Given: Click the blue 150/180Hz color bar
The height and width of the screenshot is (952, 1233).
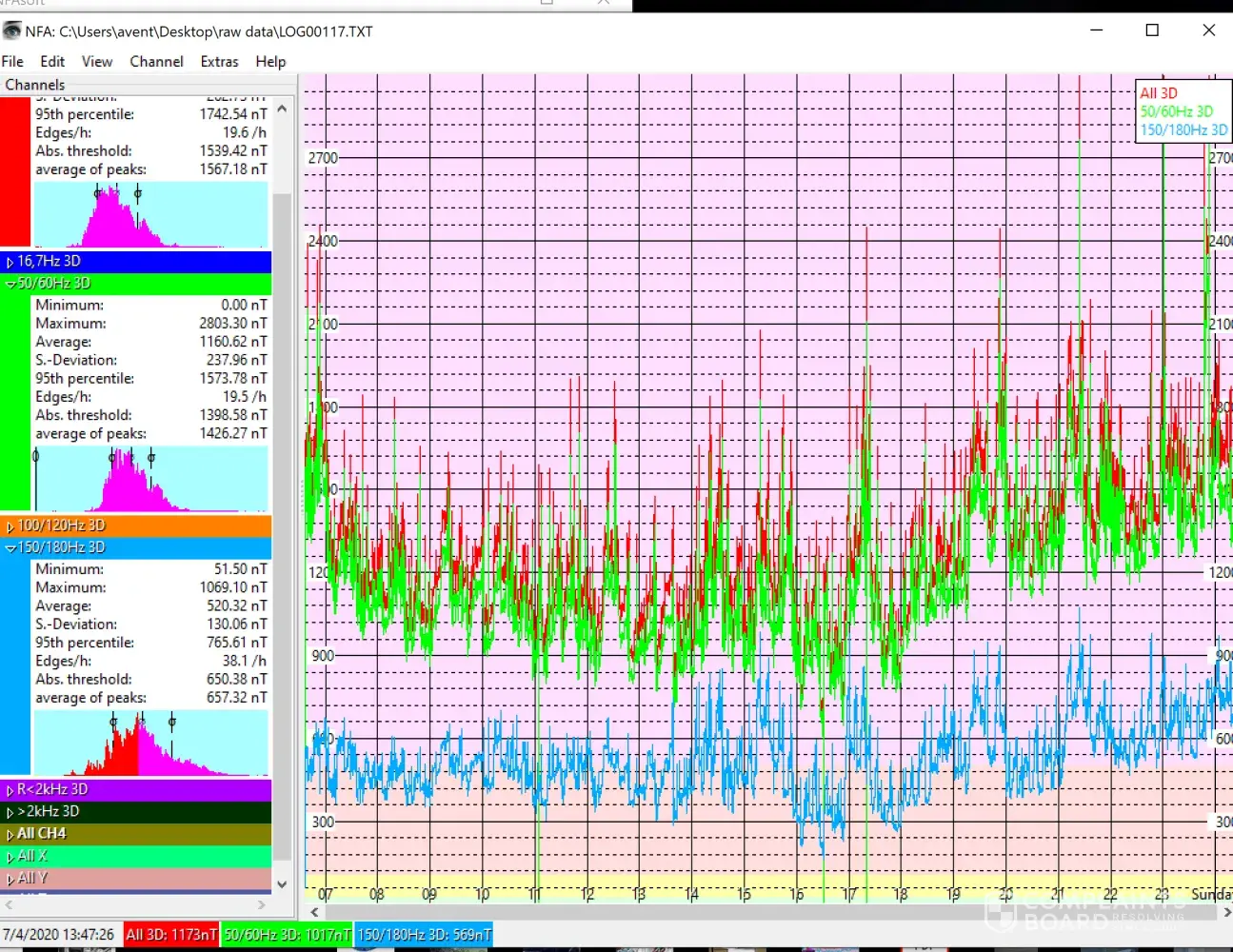Looking at the screenshot, I should (15, 666).
